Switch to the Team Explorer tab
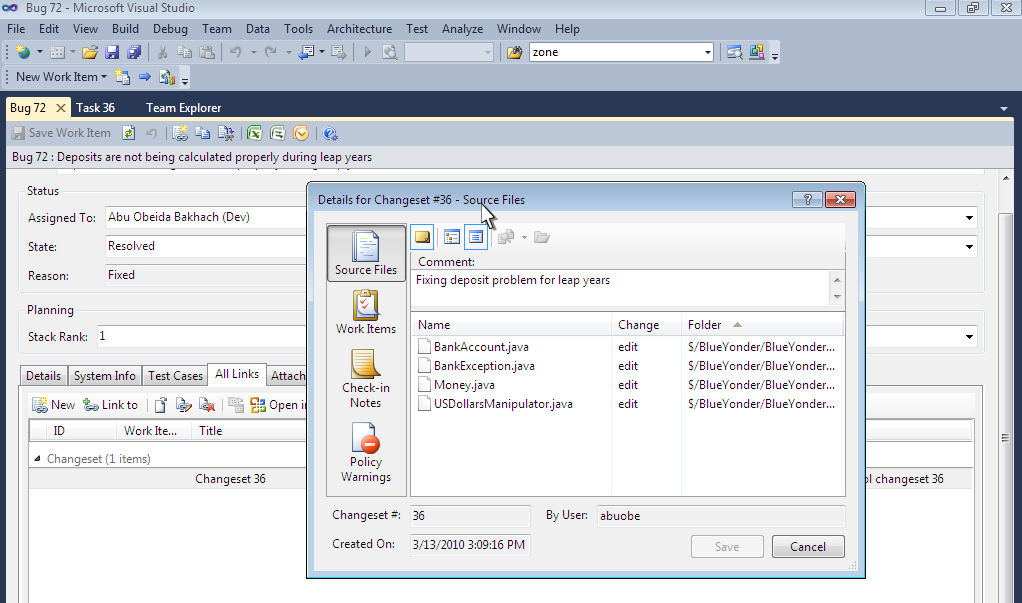Screen dimensions: 1022x603 coord(183,108)
